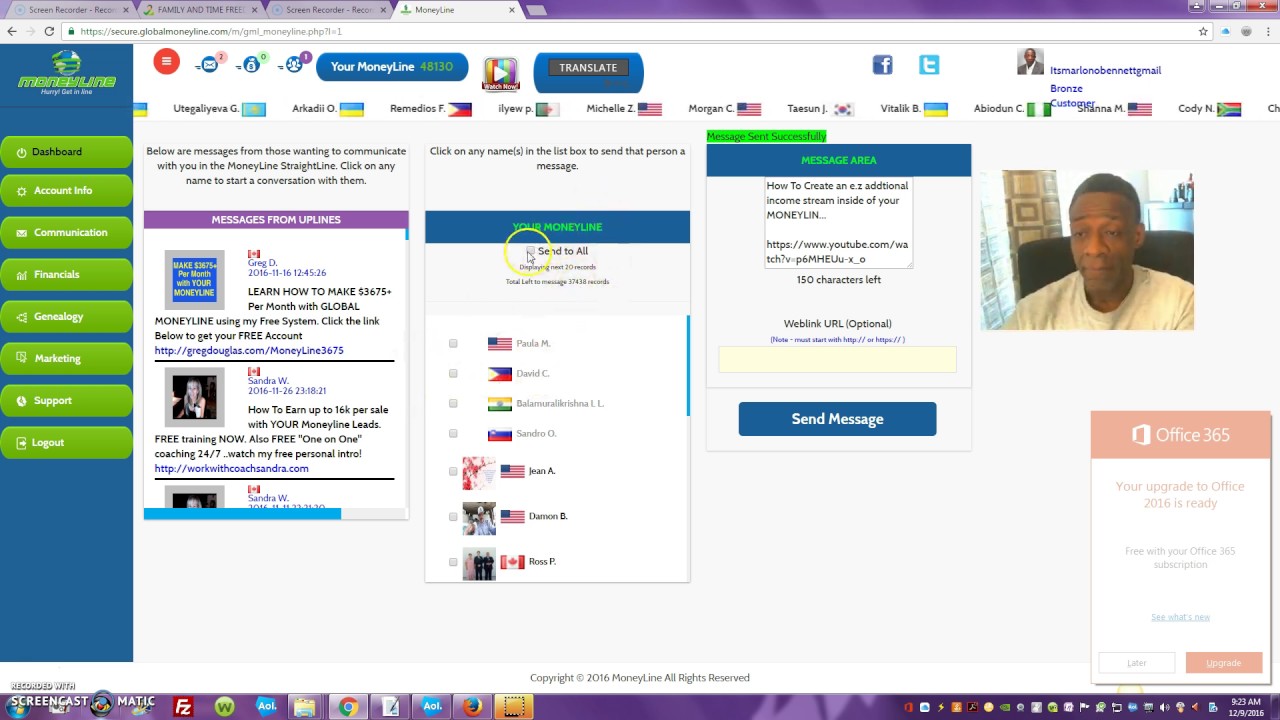This screenshot has height=720, width=1280.
Task: Click the moneyline list vertical scrollbar
Action: 688,365
